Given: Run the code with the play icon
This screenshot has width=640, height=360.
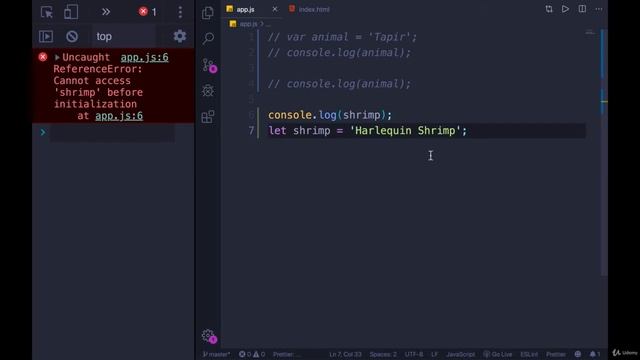Looking at the screenshot, I should (565, 9).
